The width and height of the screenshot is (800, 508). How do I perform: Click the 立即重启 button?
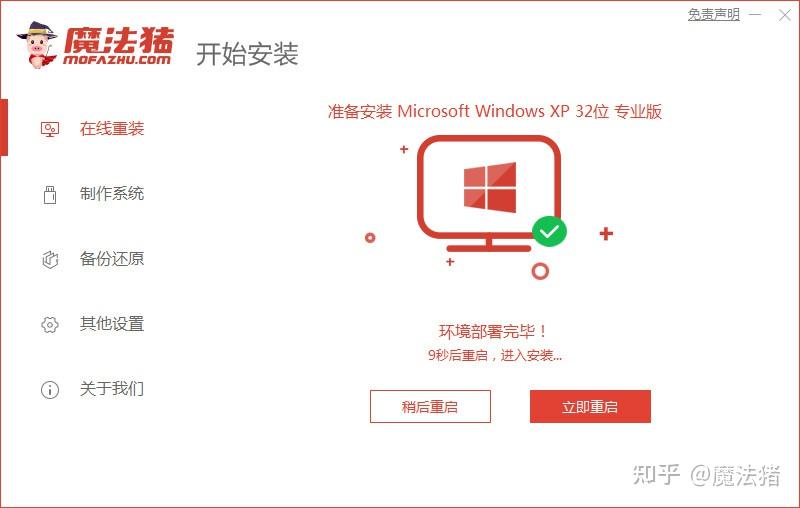590,407
